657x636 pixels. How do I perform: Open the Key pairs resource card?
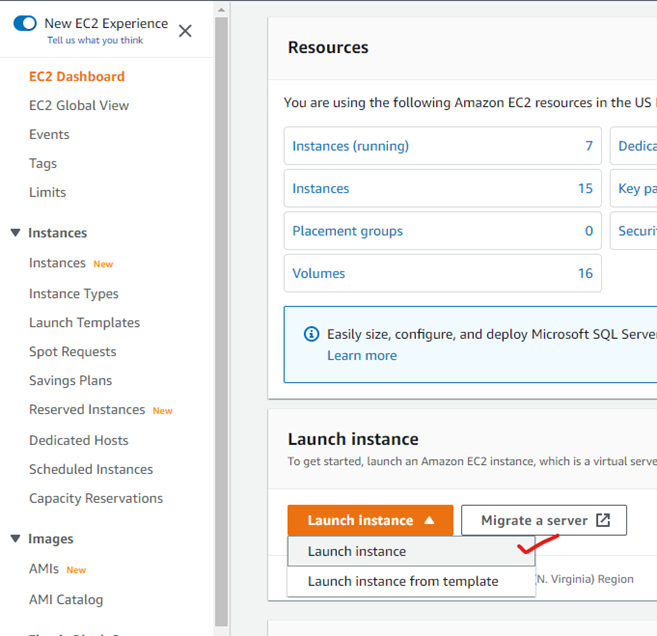634,189
